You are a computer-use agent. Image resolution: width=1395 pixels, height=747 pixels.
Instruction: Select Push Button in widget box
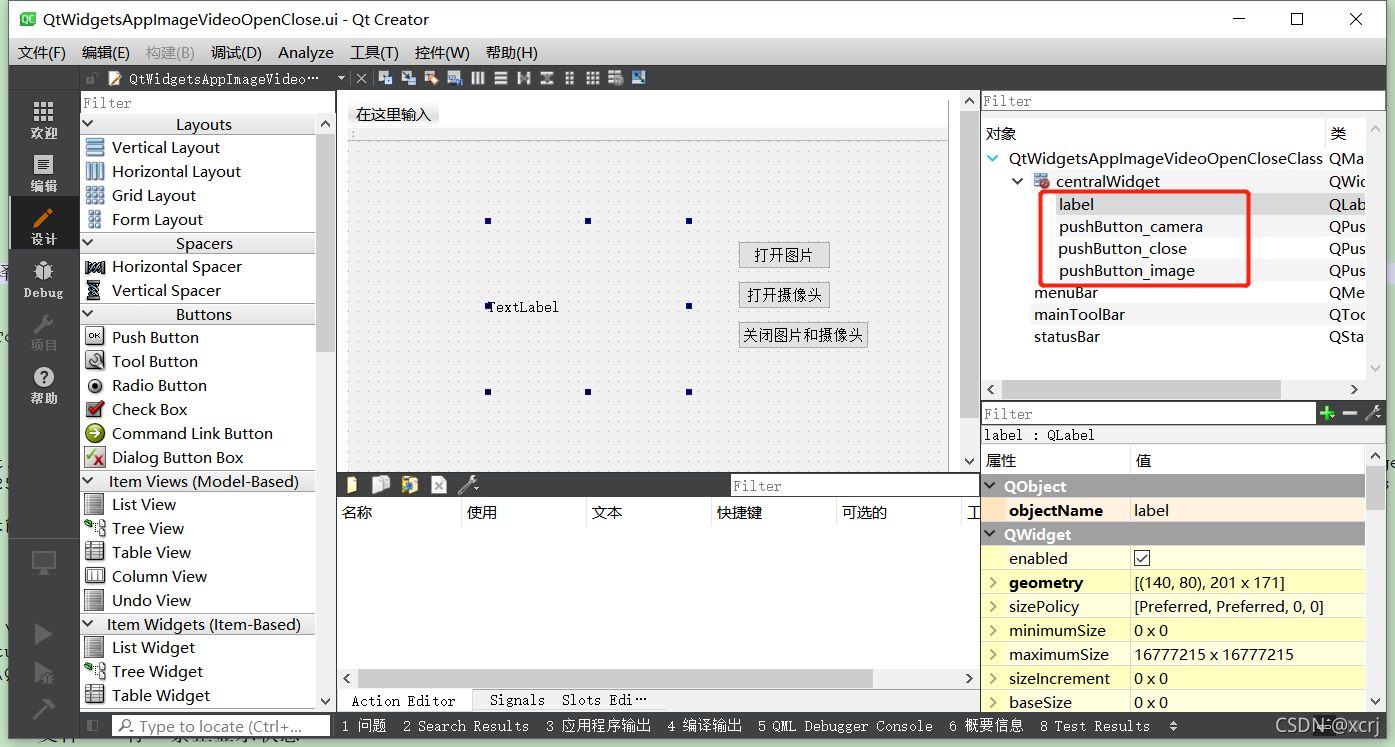(155, 337)
